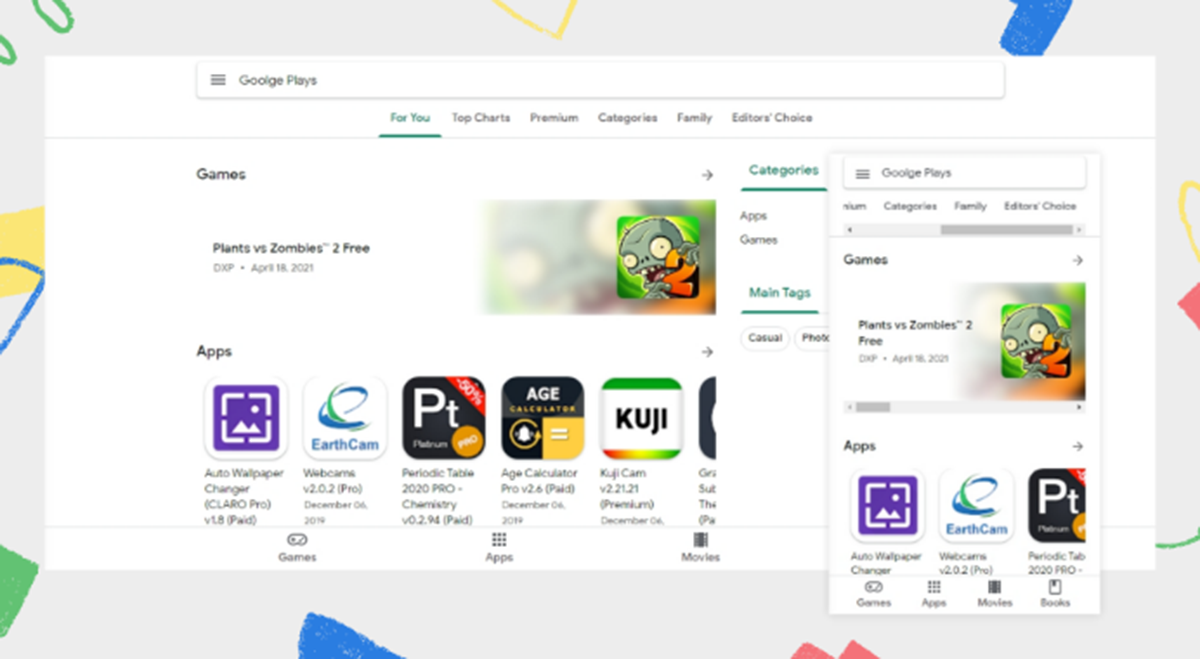Click left arrow of mobile tab scrollbar

850,230
